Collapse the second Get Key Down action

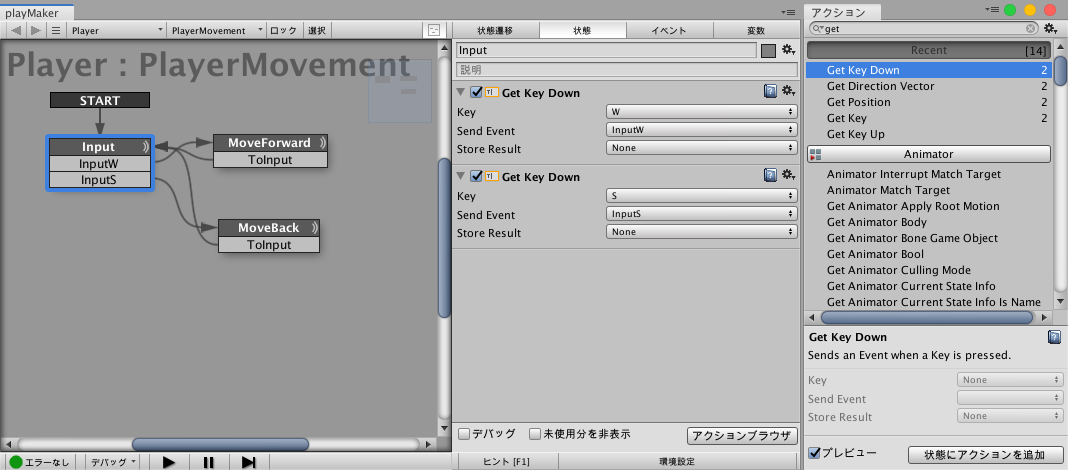[461, 176]
